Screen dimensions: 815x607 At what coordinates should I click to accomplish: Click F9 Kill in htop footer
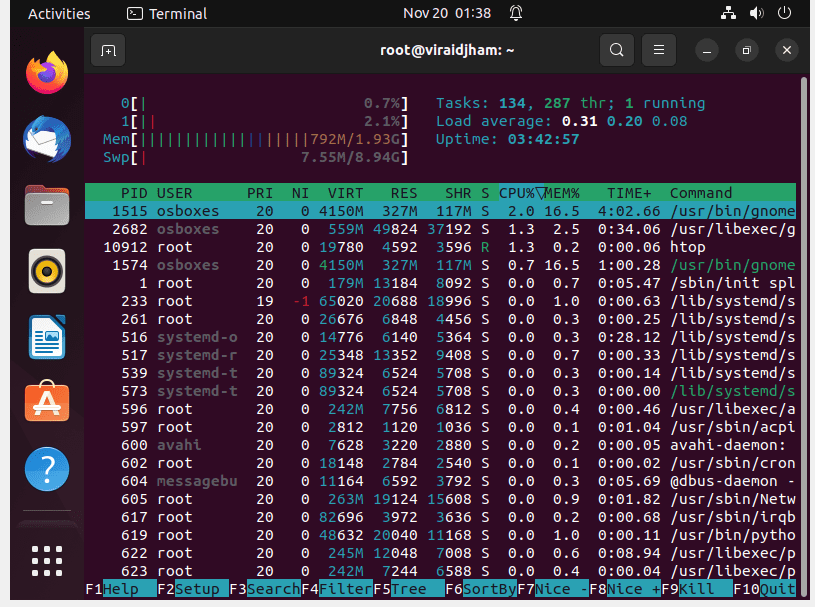click(697, 589)
